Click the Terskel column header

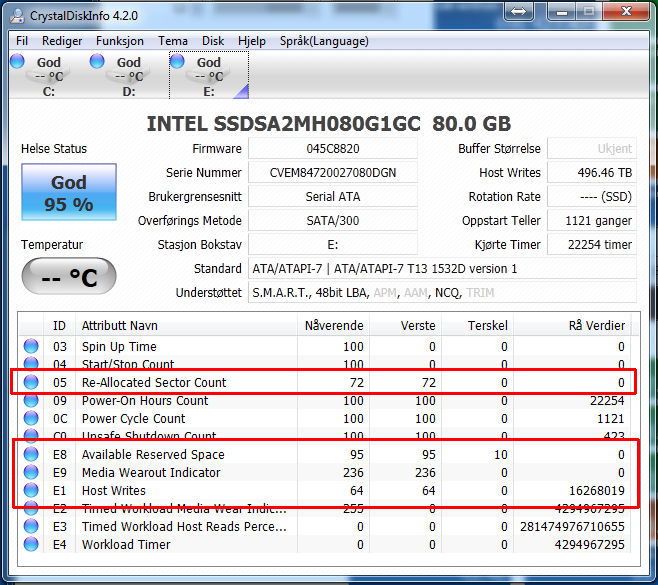[478, 325]
